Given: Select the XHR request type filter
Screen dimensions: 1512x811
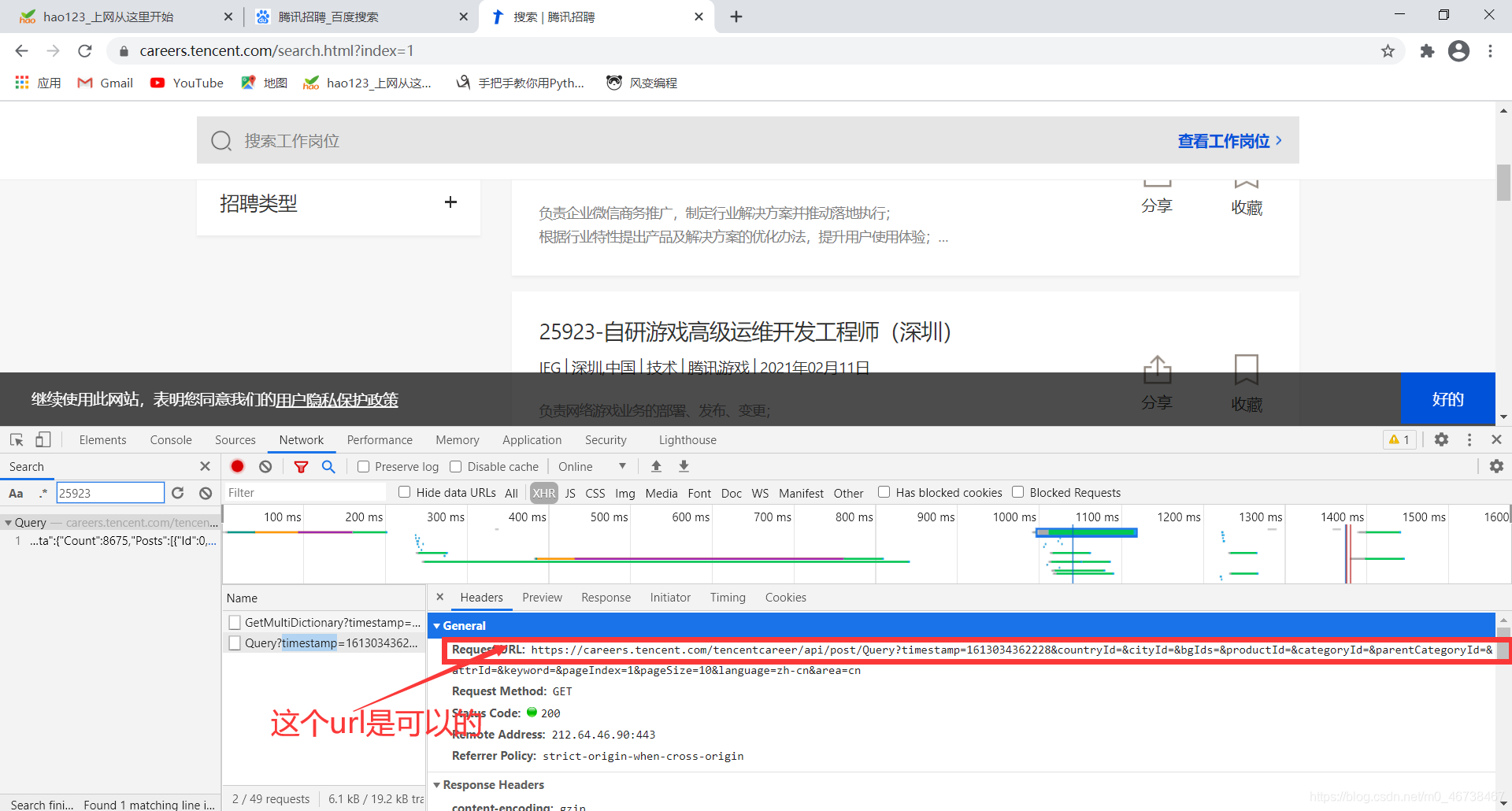Looking at the screenshot, I should 543,493.
